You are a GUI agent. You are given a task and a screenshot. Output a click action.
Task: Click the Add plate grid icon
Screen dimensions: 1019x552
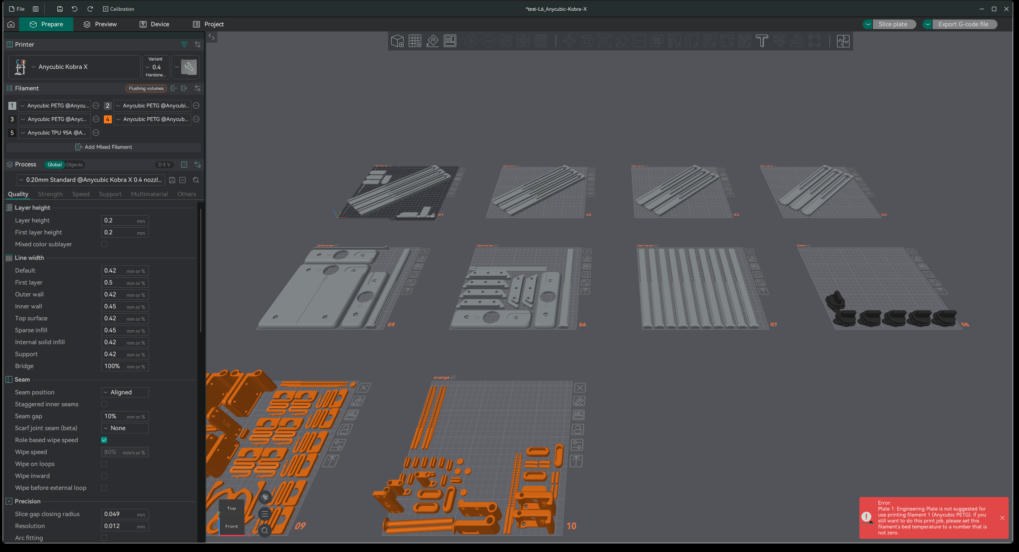point(415,41)
